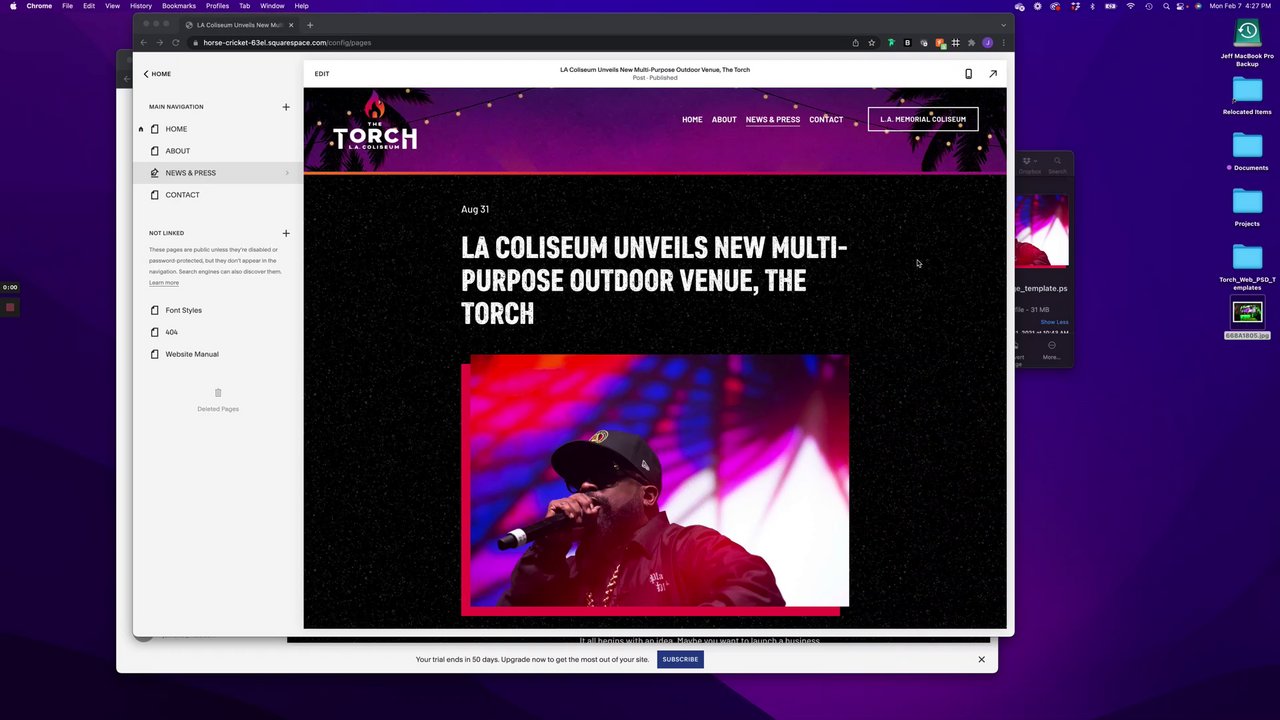The image size is (1280, 720).
Task: Click the Aug 31 post date
Action: pyautogui.click(x=475, y=210)
